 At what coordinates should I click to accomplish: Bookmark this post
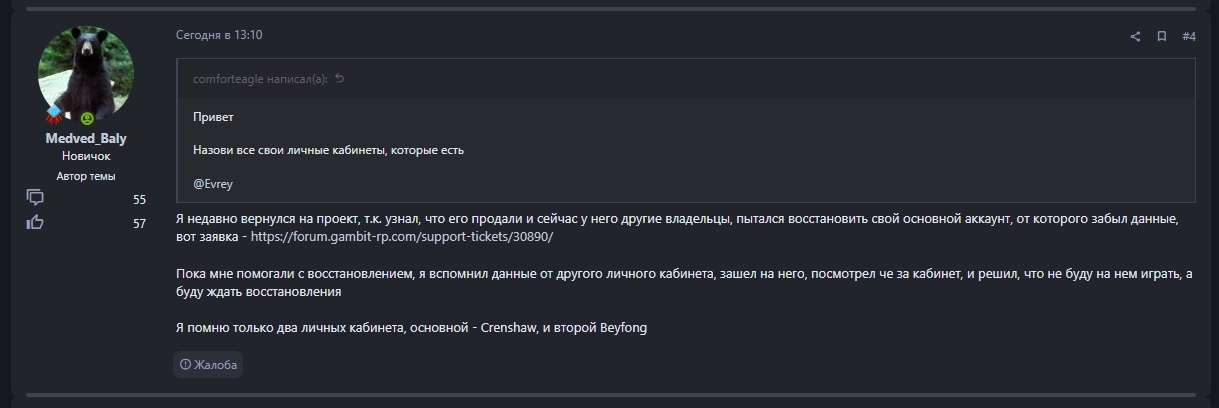click(x=1162, y=37)
